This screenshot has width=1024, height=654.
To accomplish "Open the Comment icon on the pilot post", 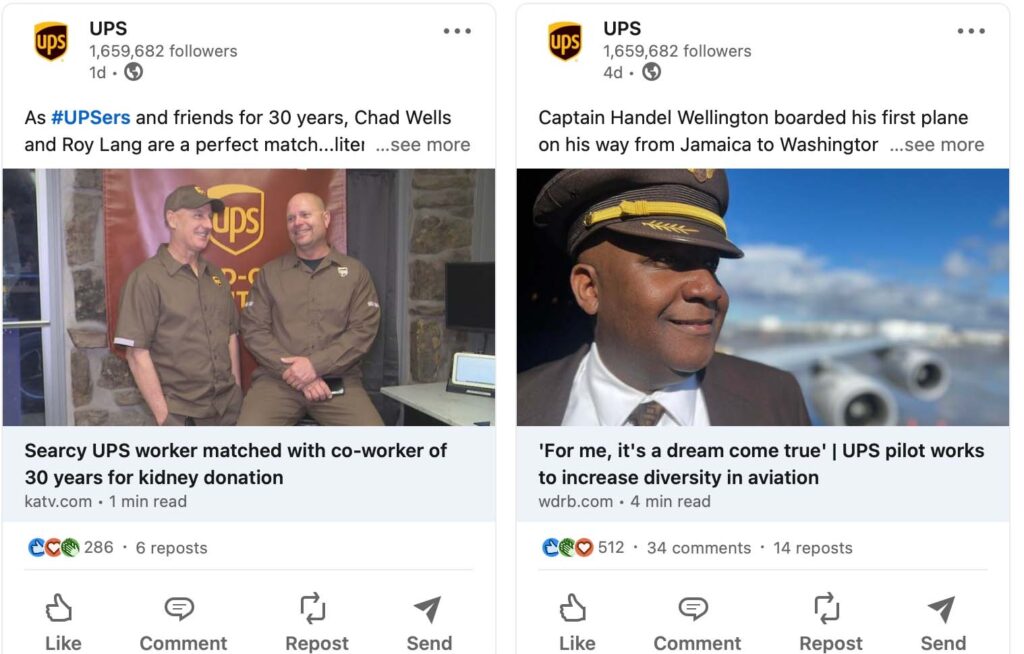I will pyautogui.click(x=694, y=608).
